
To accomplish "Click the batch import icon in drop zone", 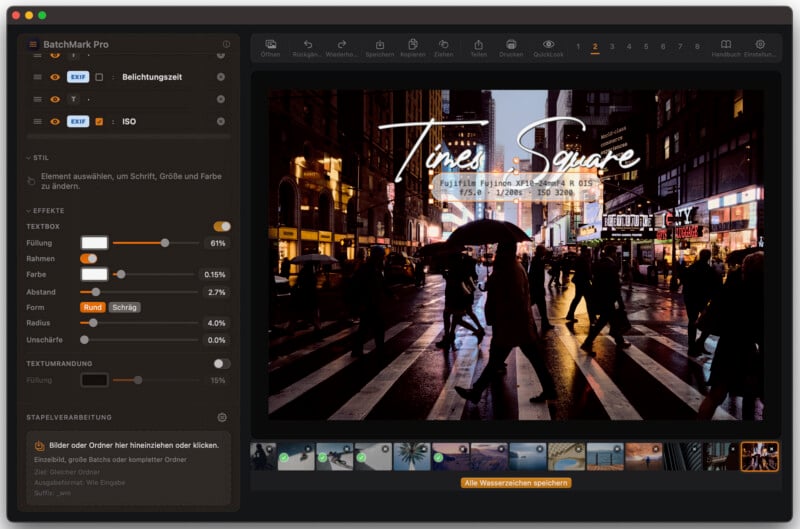I will coord(39,446).
